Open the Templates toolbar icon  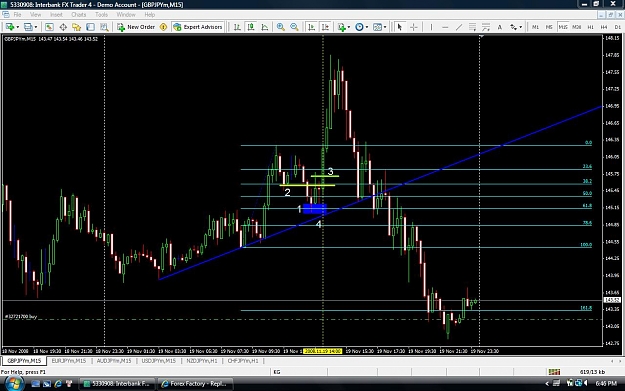(377, 27)
